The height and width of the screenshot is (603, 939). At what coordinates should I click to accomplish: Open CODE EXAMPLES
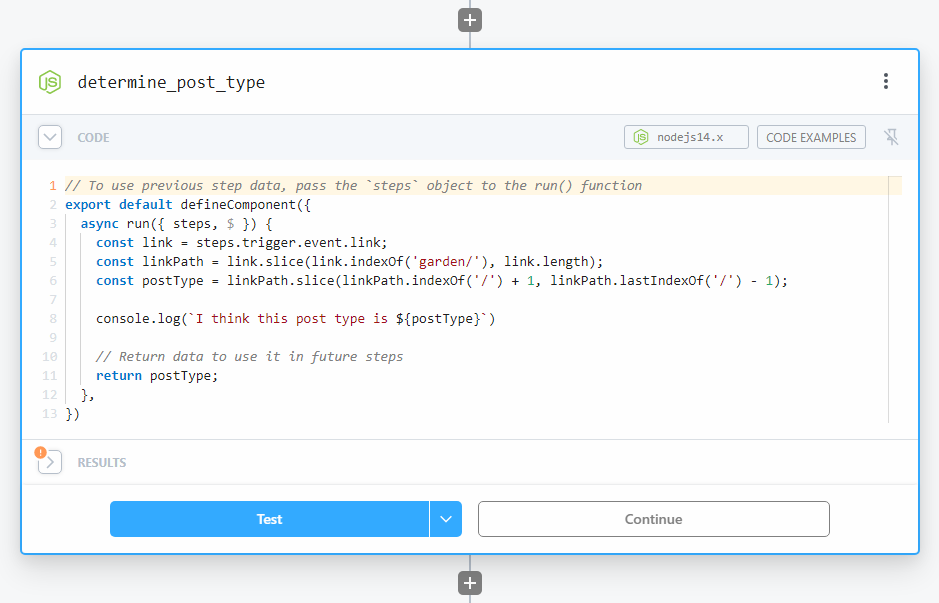[x=811, y=137]
